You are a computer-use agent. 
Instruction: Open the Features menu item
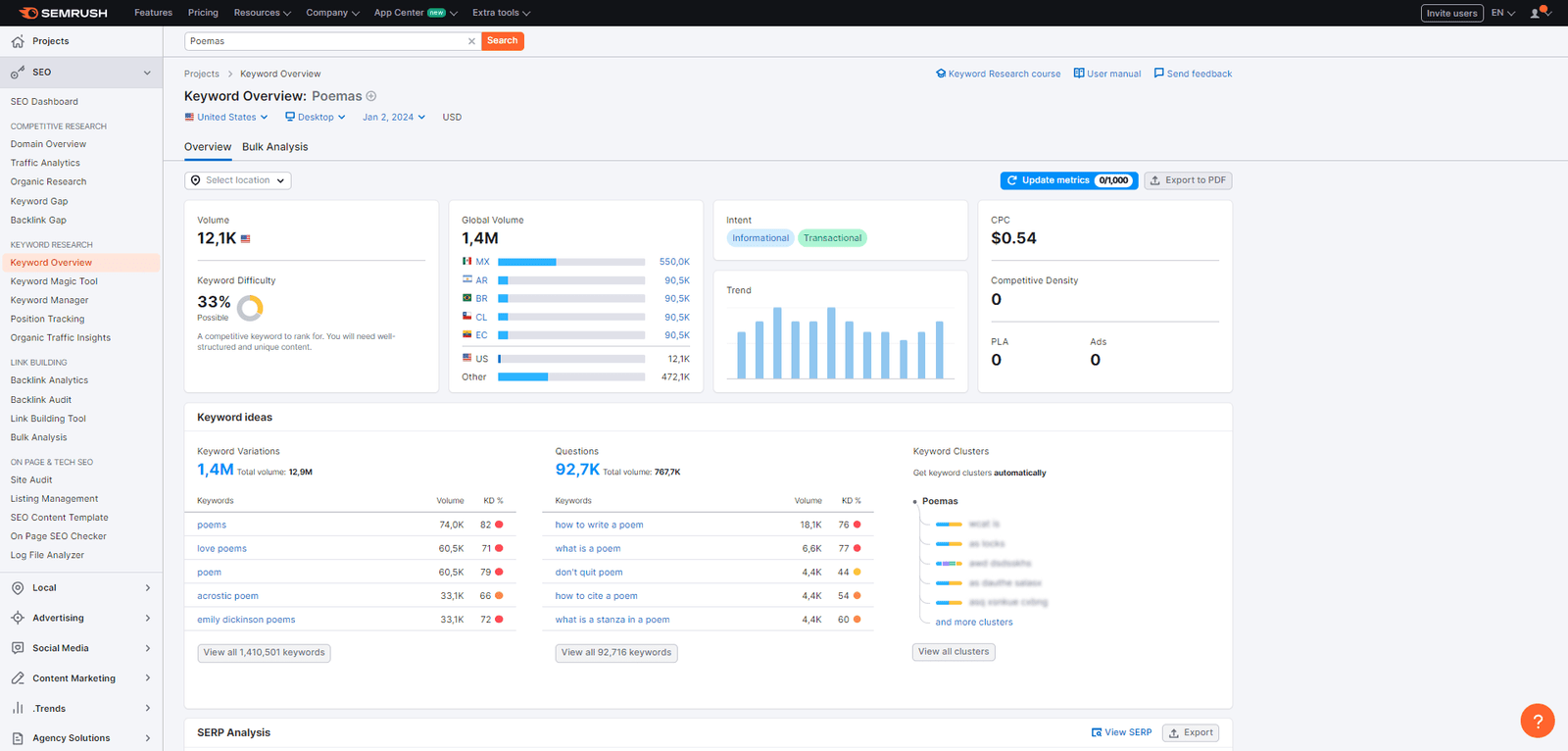pos(153,13)
